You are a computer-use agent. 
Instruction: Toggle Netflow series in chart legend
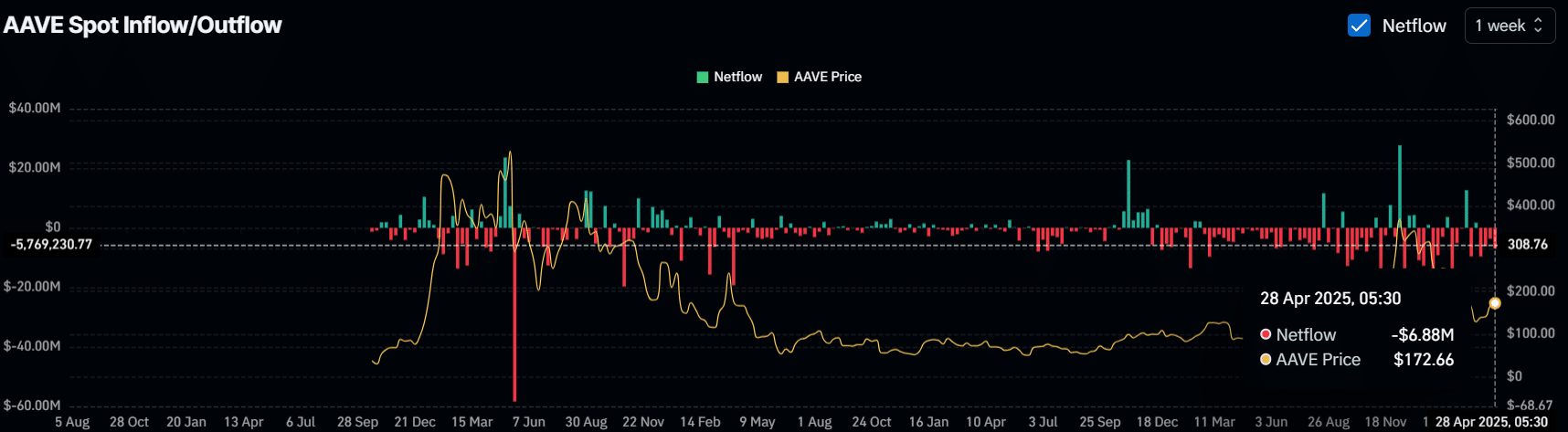729,77
